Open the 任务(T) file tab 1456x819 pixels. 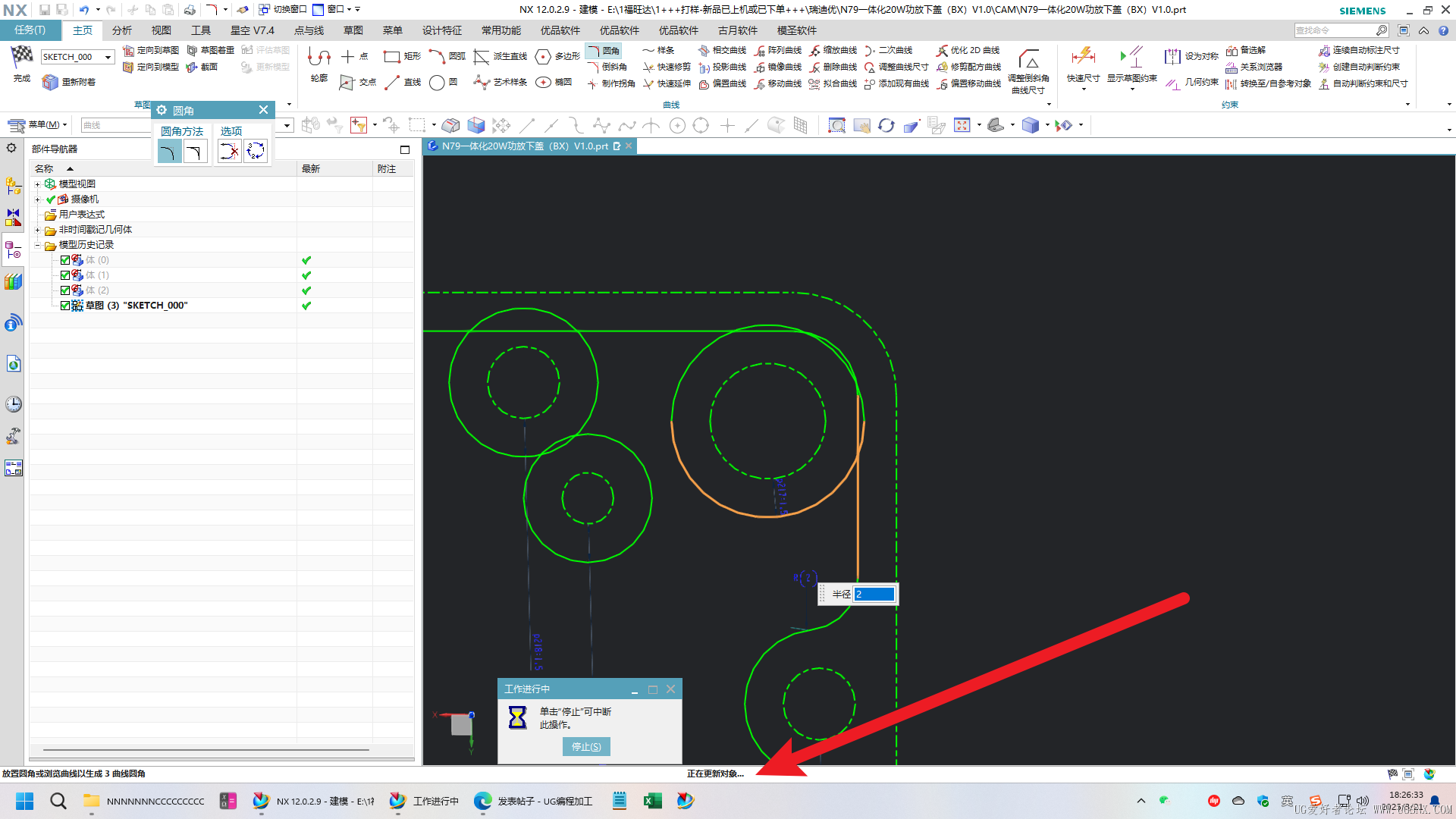point(30,30)
